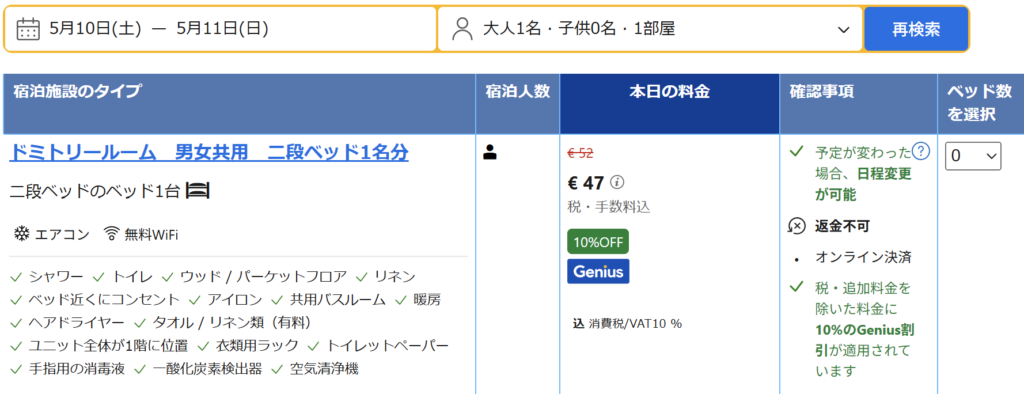Click the price € 47
Image resolution: width=1024 pixels, height=394 pixels.
click(x=585, y=182)
